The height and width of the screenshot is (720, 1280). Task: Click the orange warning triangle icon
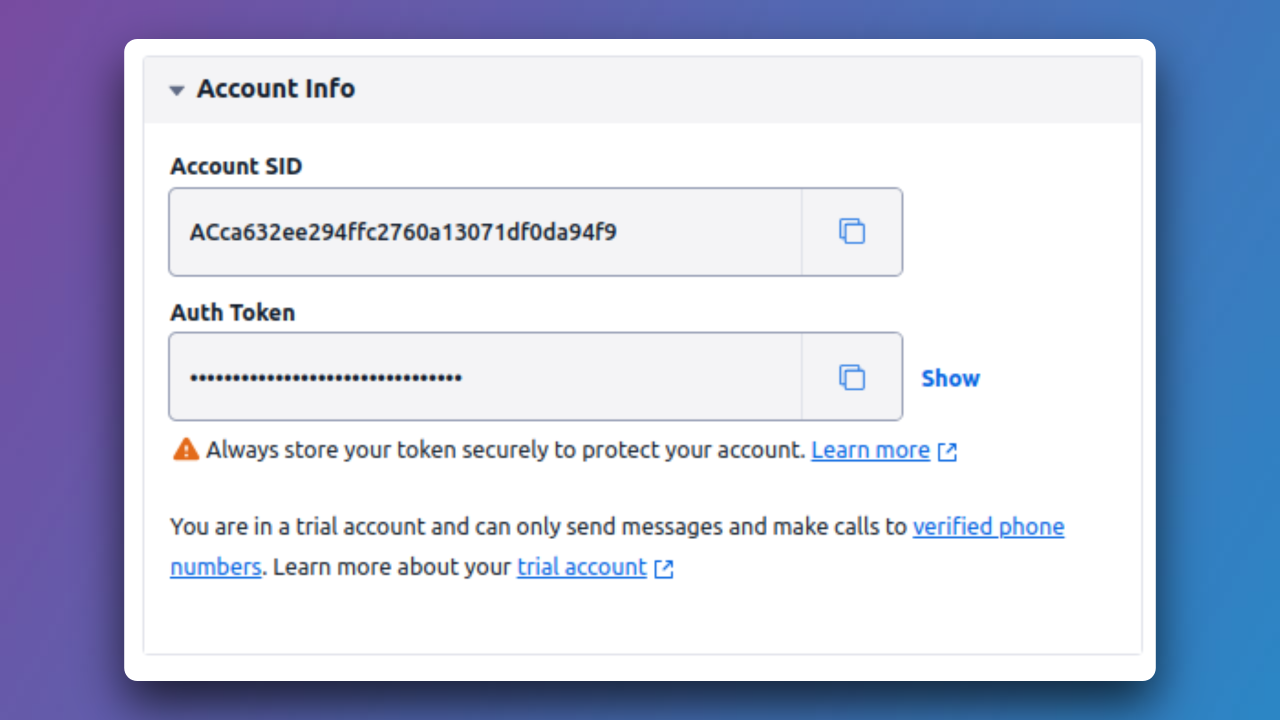point(186,450)
